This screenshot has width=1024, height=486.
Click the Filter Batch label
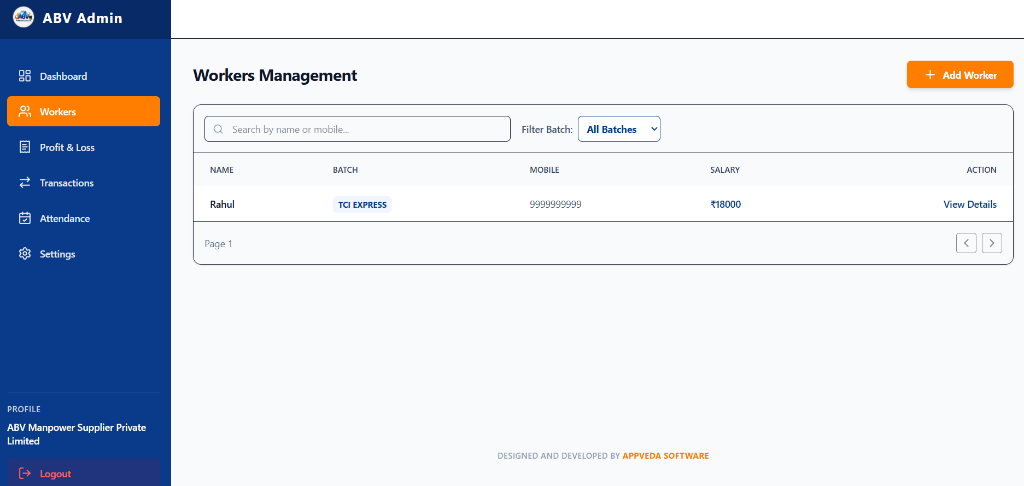(x=547, y=129)
